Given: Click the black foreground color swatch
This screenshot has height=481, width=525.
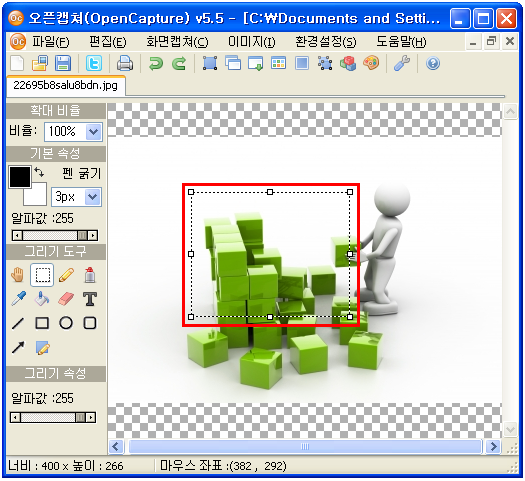Looking at the screenshot, I should point(20,176).
